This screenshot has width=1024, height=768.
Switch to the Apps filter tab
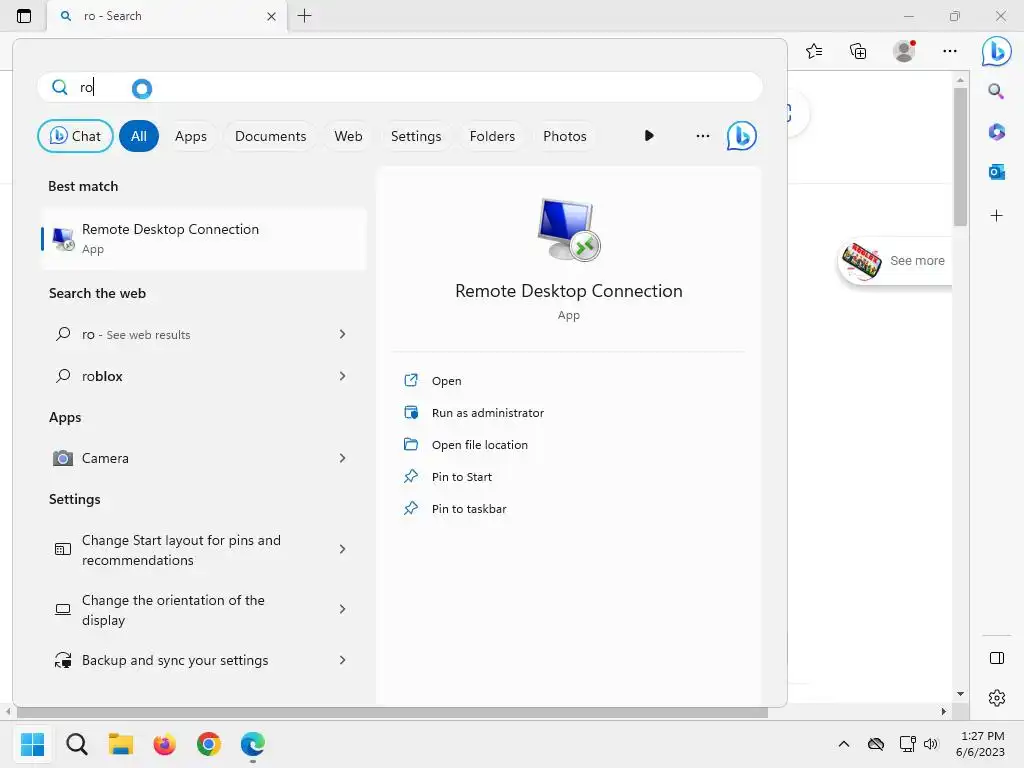[191, 136]
